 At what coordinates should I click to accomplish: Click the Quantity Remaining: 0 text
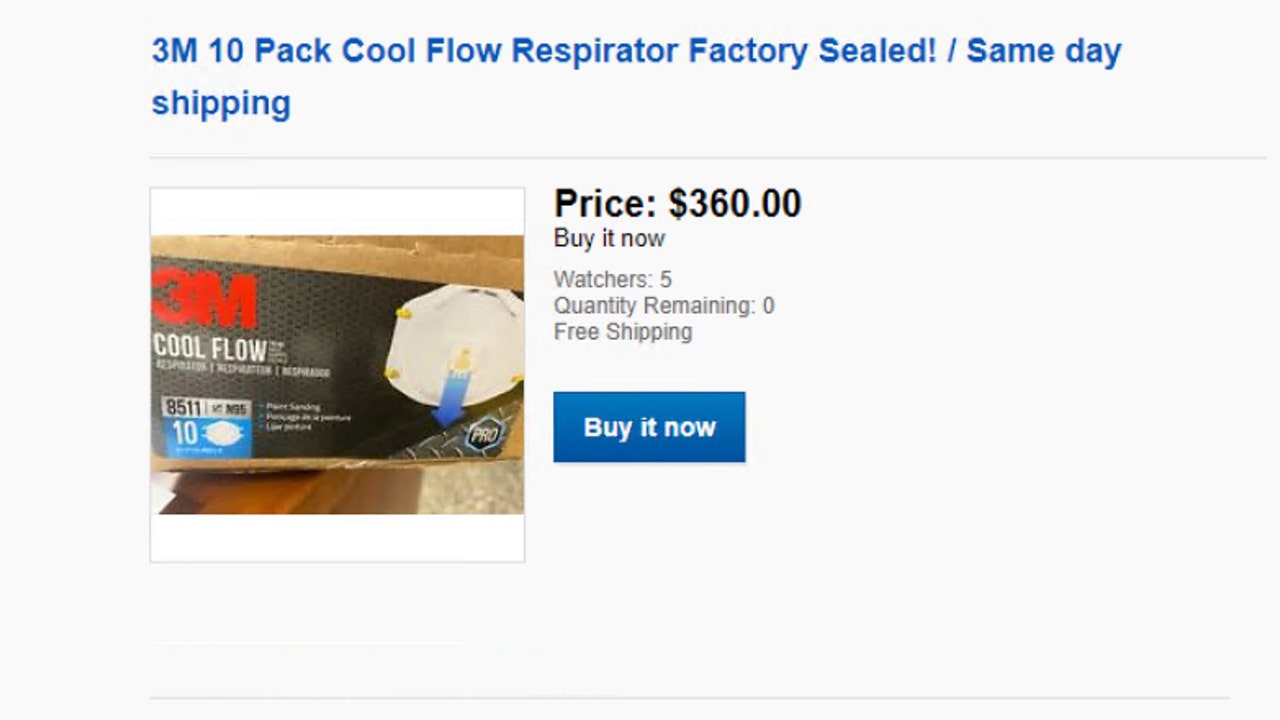point(664,306)
